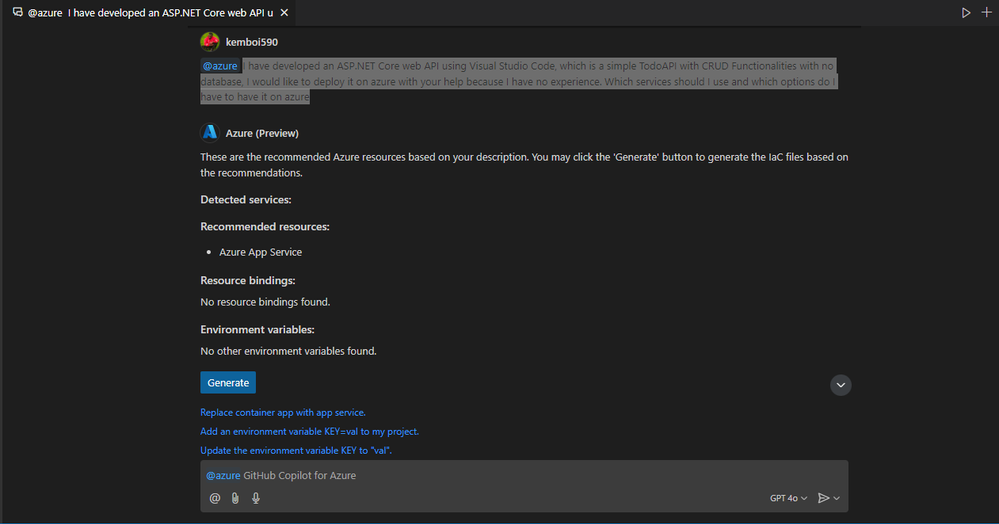Screen dimensions: 999x524
Task: Start voice input with microphone icon
Action: pyautogui.click(x=255, y=498)
